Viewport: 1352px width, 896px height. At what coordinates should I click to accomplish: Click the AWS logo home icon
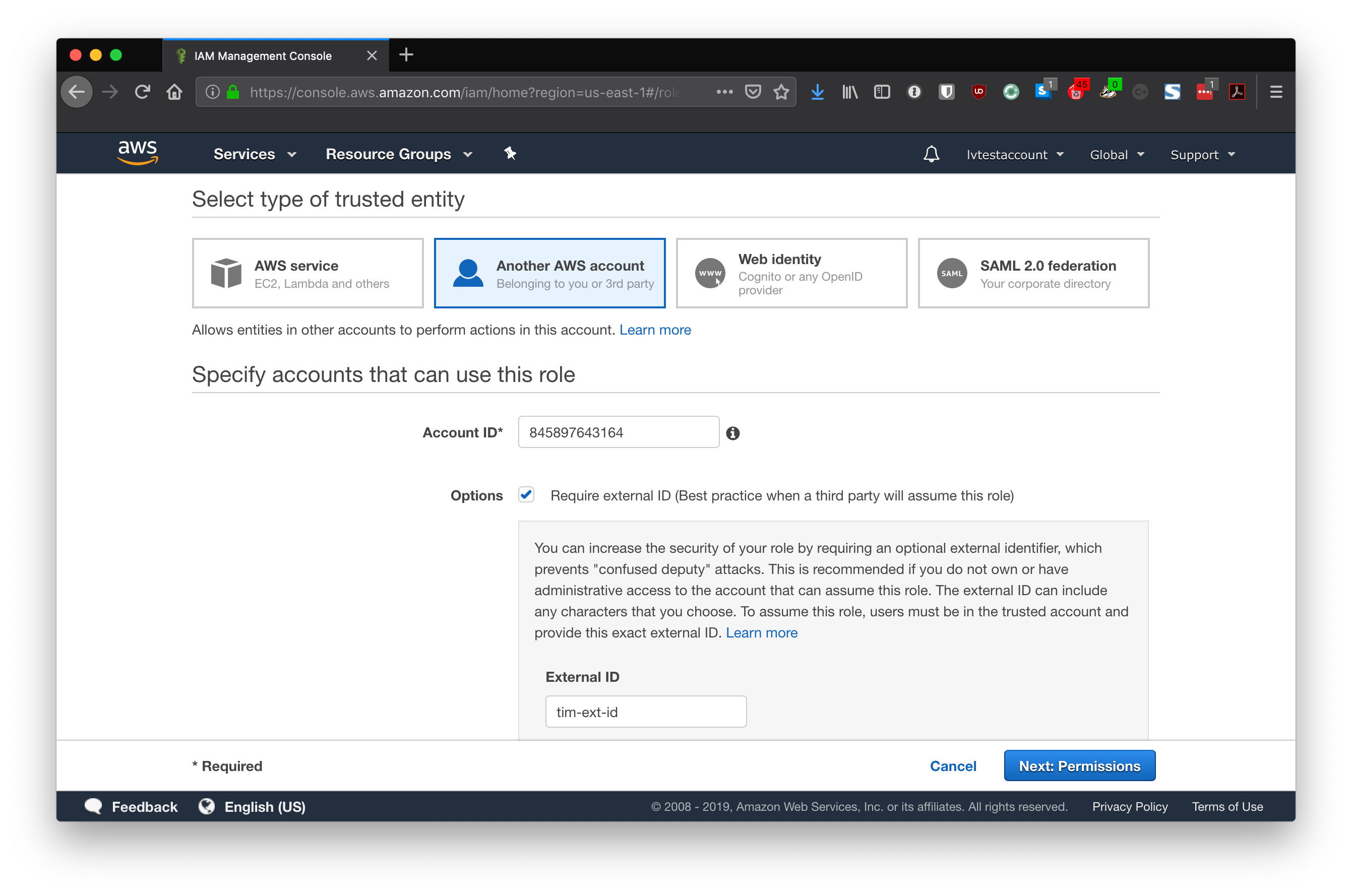pyautogui.click(x=137, y=153)
